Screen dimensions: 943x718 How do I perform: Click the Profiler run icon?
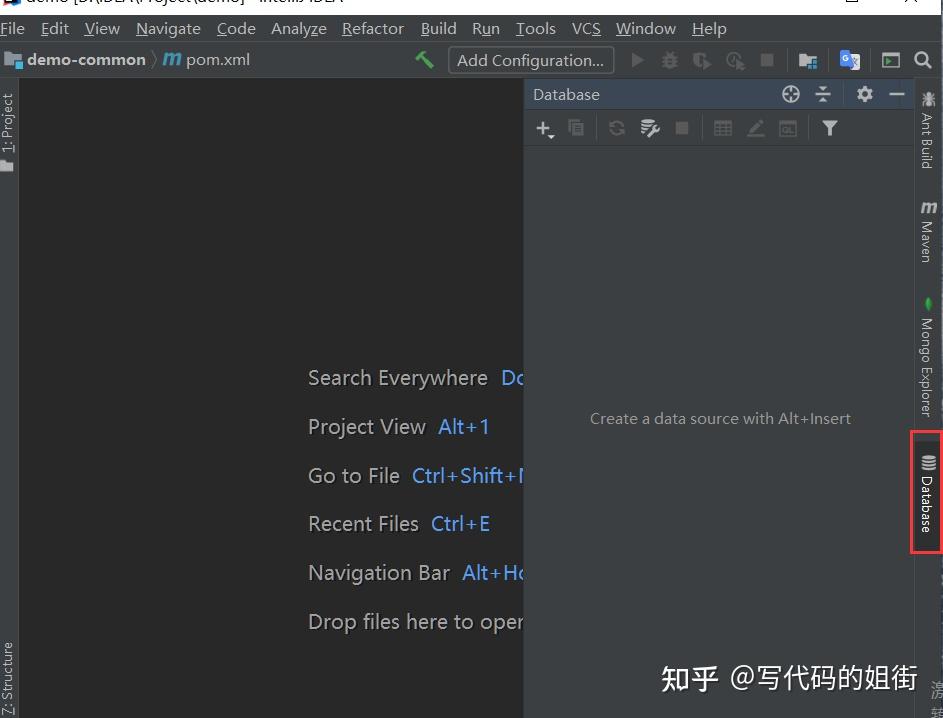[735, 61]
